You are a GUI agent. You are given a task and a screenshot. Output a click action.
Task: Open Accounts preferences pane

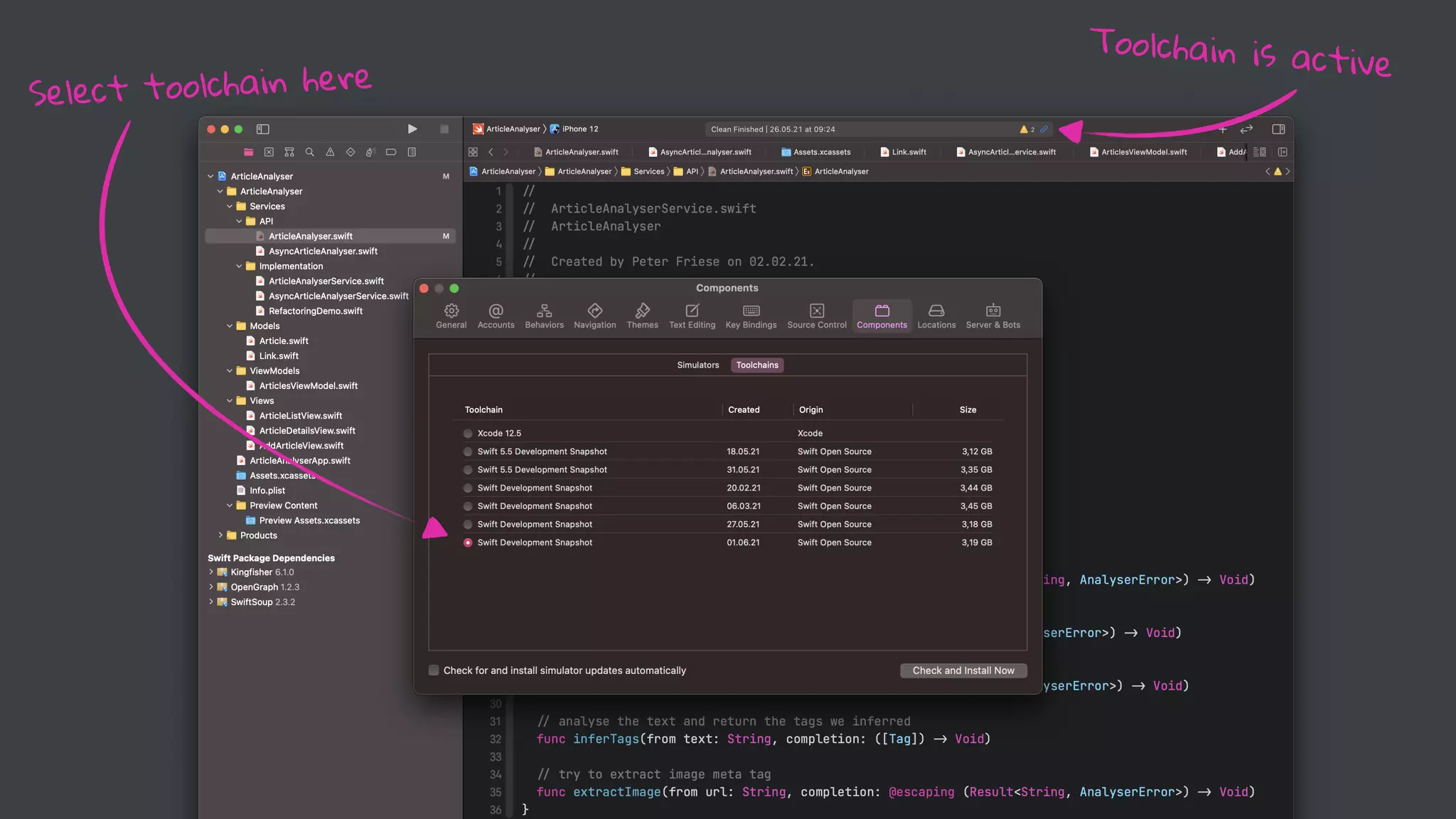[x=496, y=316]
